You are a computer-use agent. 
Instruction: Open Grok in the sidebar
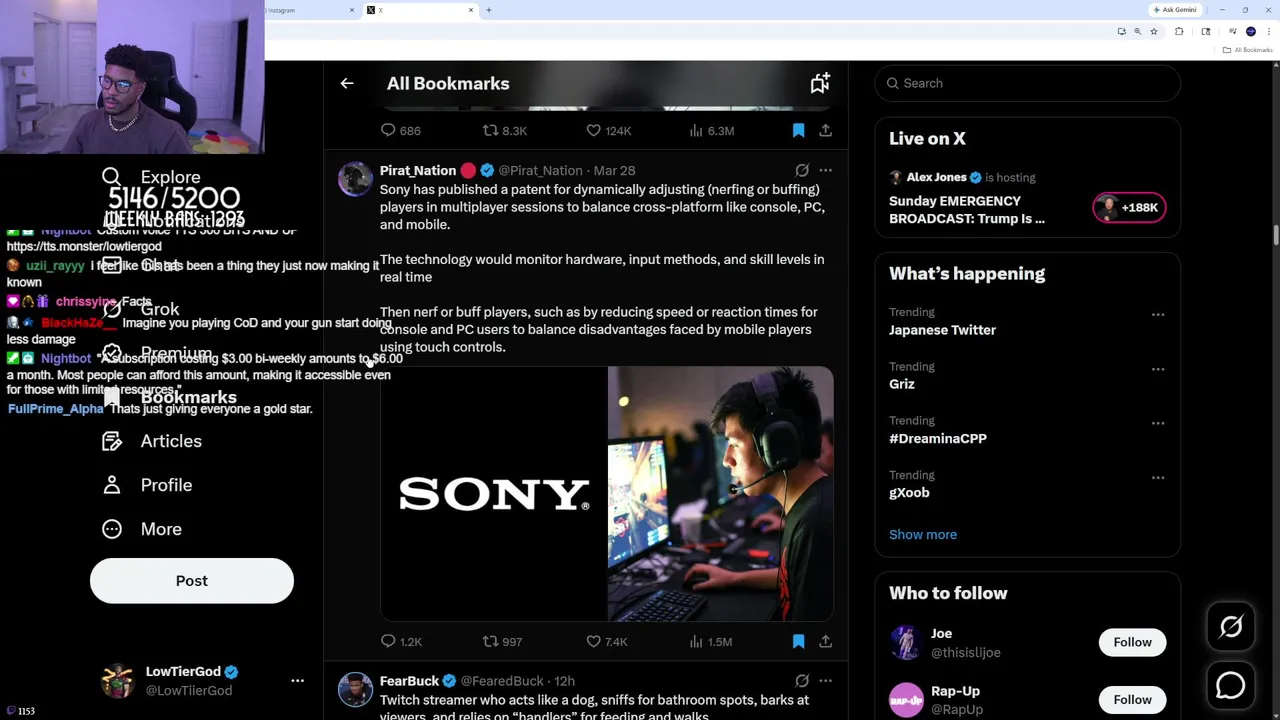pyautogui.click(x=141, y=309)
